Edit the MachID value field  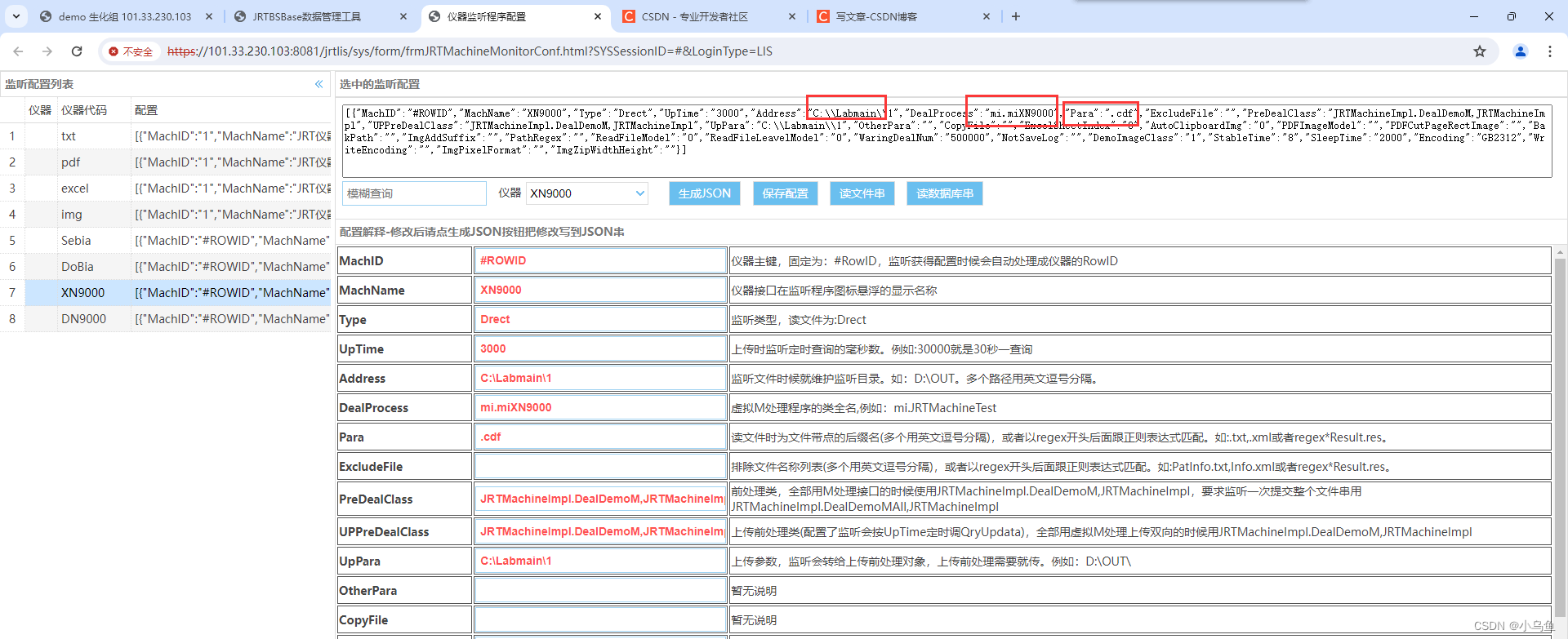point(600,260)
